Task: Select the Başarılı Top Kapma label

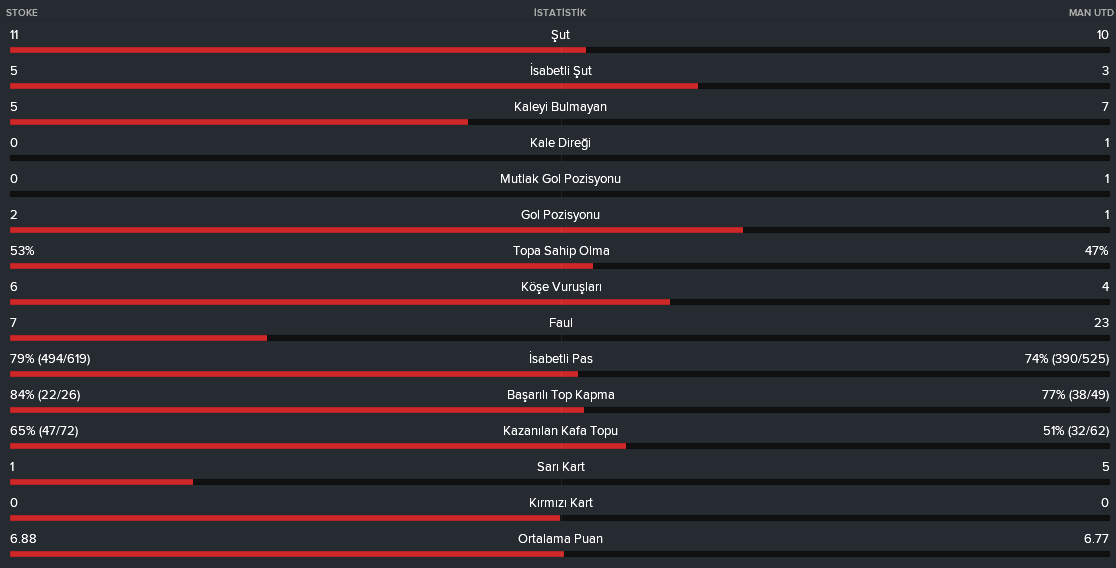Action: tap(560, 395)
